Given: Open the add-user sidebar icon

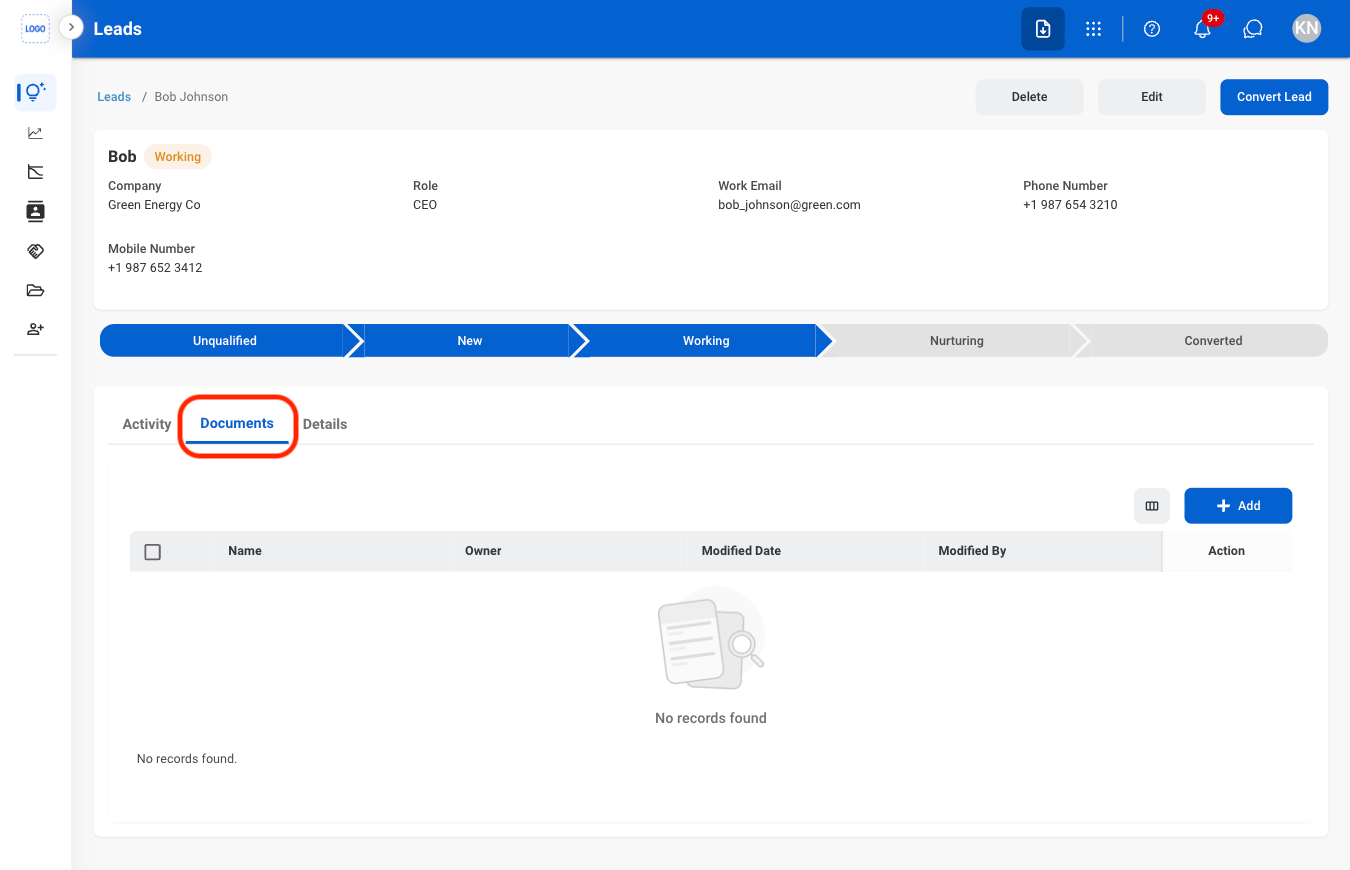Looking at the screenshot, I should [36, 329].
